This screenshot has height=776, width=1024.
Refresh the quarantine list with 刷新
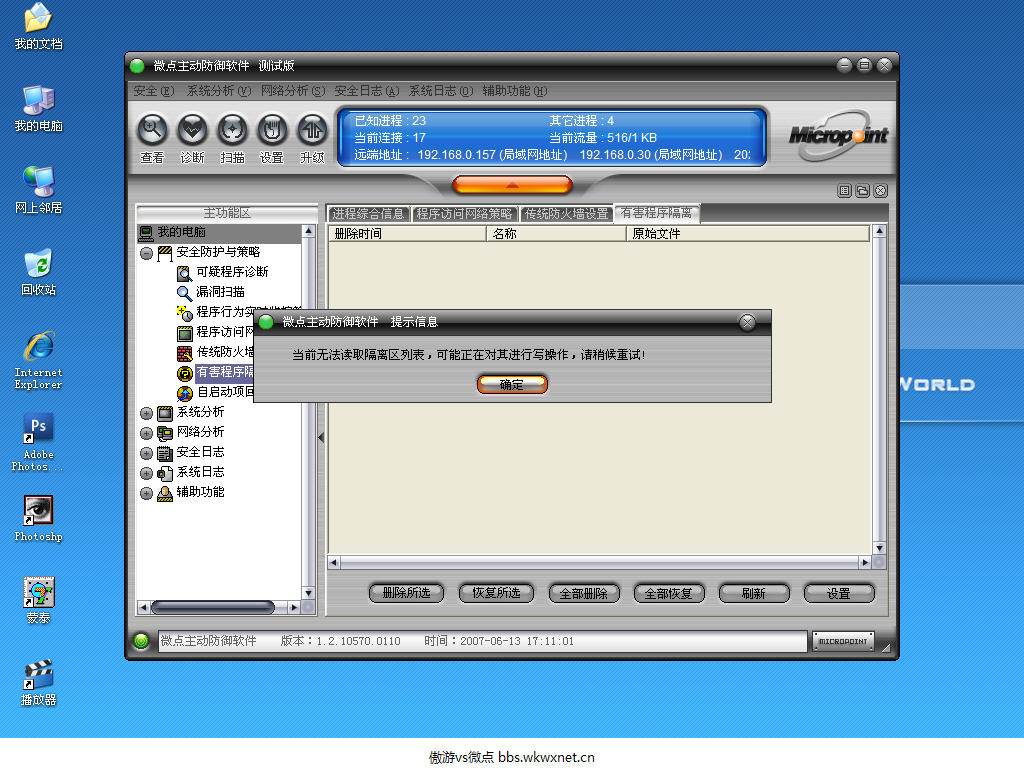coord(754,593)
